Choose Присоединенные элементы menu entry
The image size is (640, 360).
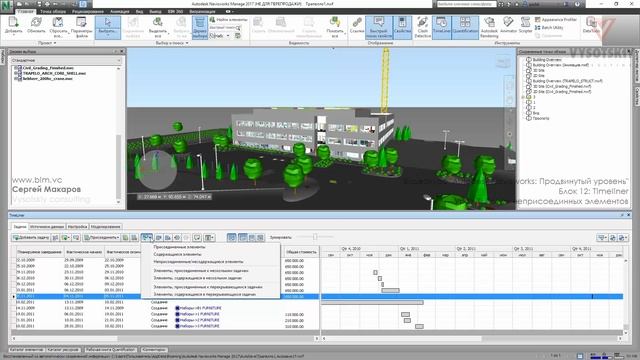point(179,247)
